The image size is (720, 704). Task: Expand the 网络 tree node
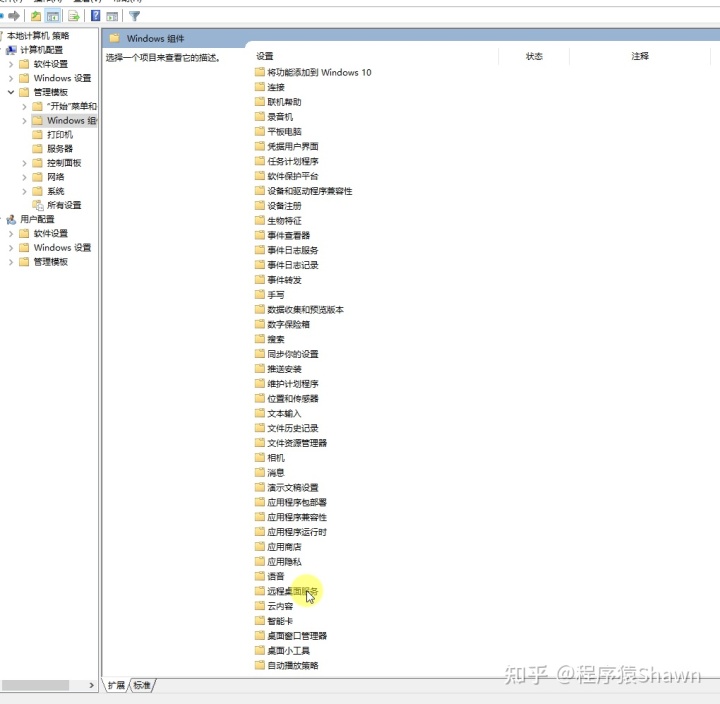tap(24, 177)
